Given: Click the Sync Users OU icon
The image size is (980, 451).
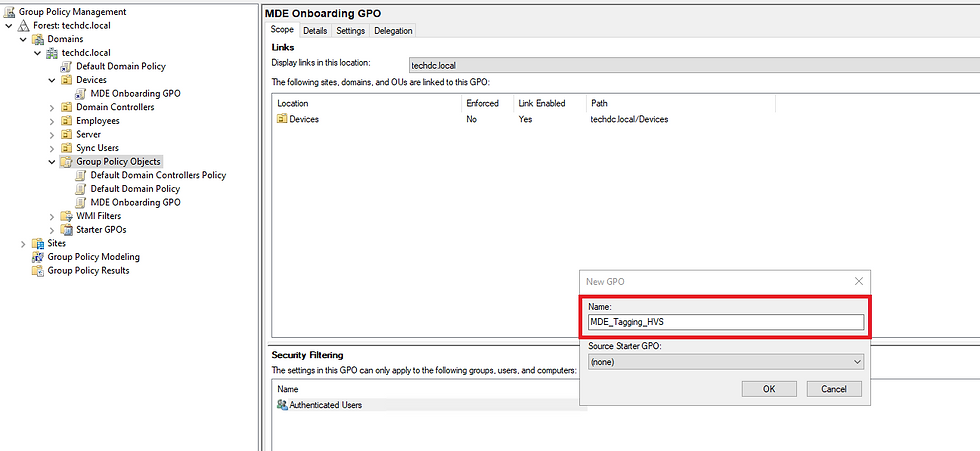Looking at the screenshot, I should [67, 149].
